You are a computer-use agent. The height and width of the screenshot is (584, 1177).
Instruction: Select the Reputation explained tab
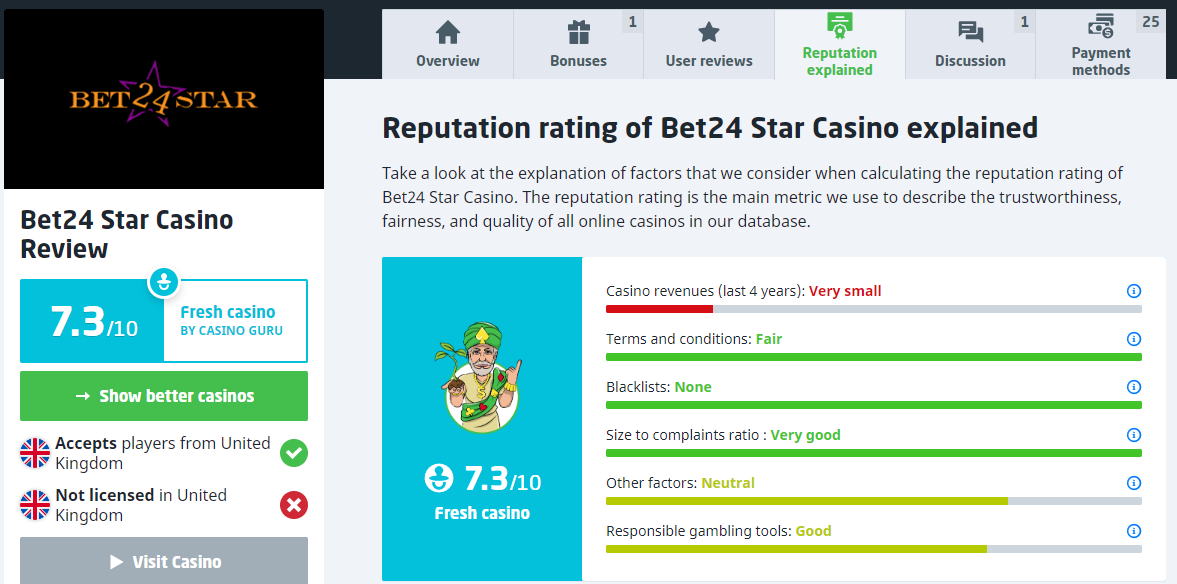[840, 45]
